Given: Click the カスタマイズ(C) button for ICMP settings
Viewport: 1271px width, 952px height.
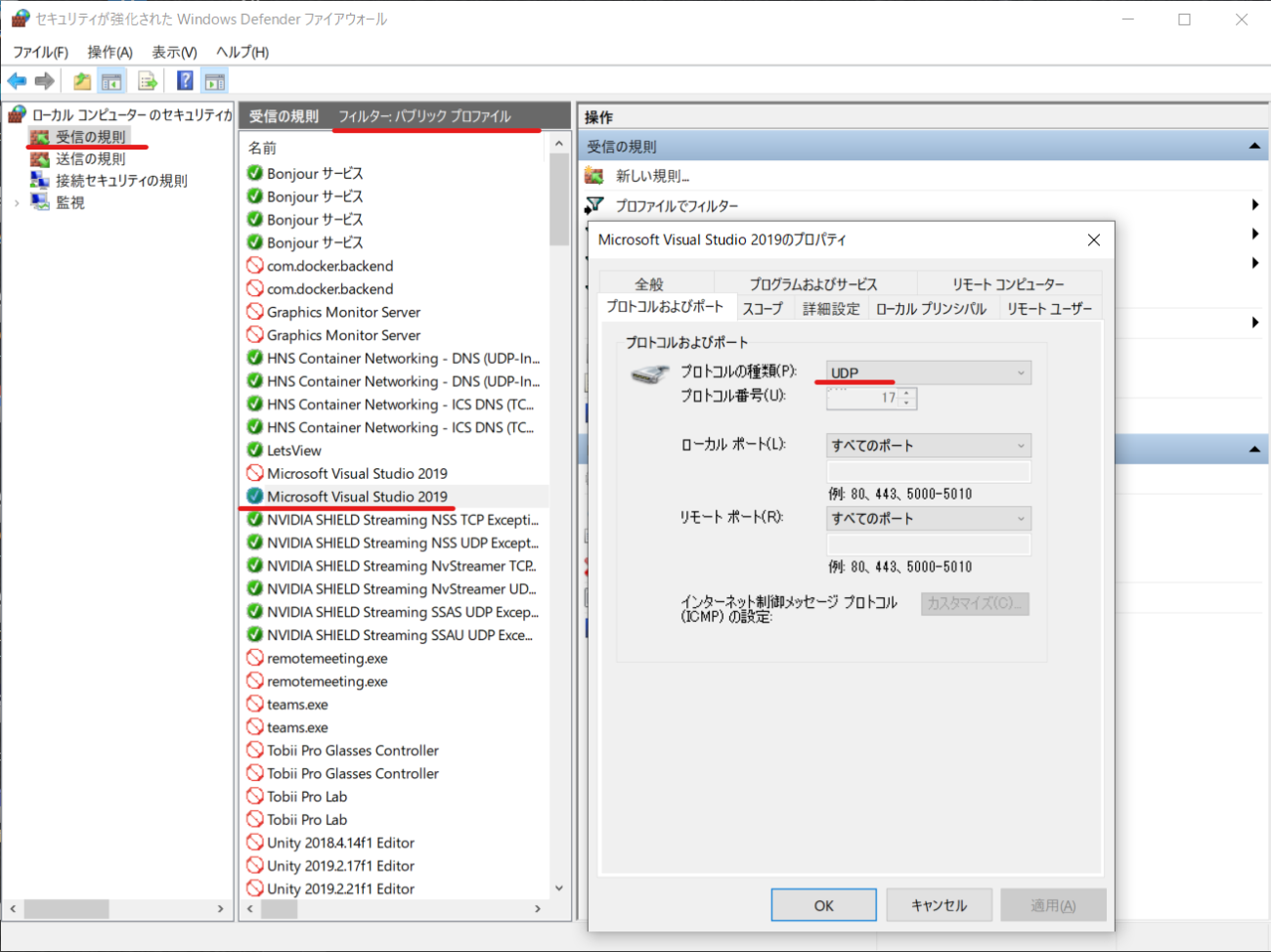Looking at the screenshot, I should (975, 603).
